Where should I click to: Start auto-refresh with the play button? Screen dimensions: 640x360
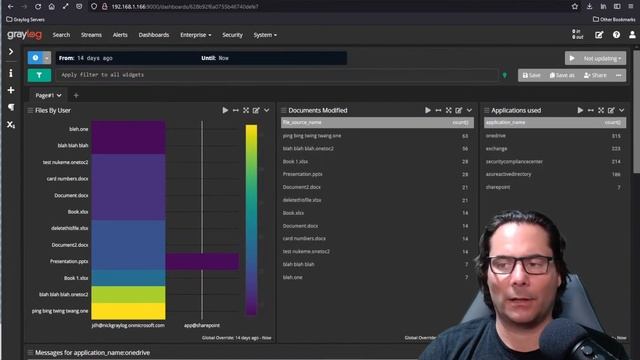[x=572, y=58]
